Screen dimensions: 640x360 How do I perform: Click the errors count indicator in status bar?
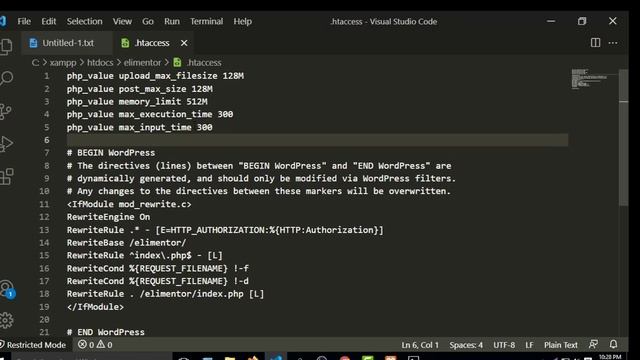(x=86, y=345)
